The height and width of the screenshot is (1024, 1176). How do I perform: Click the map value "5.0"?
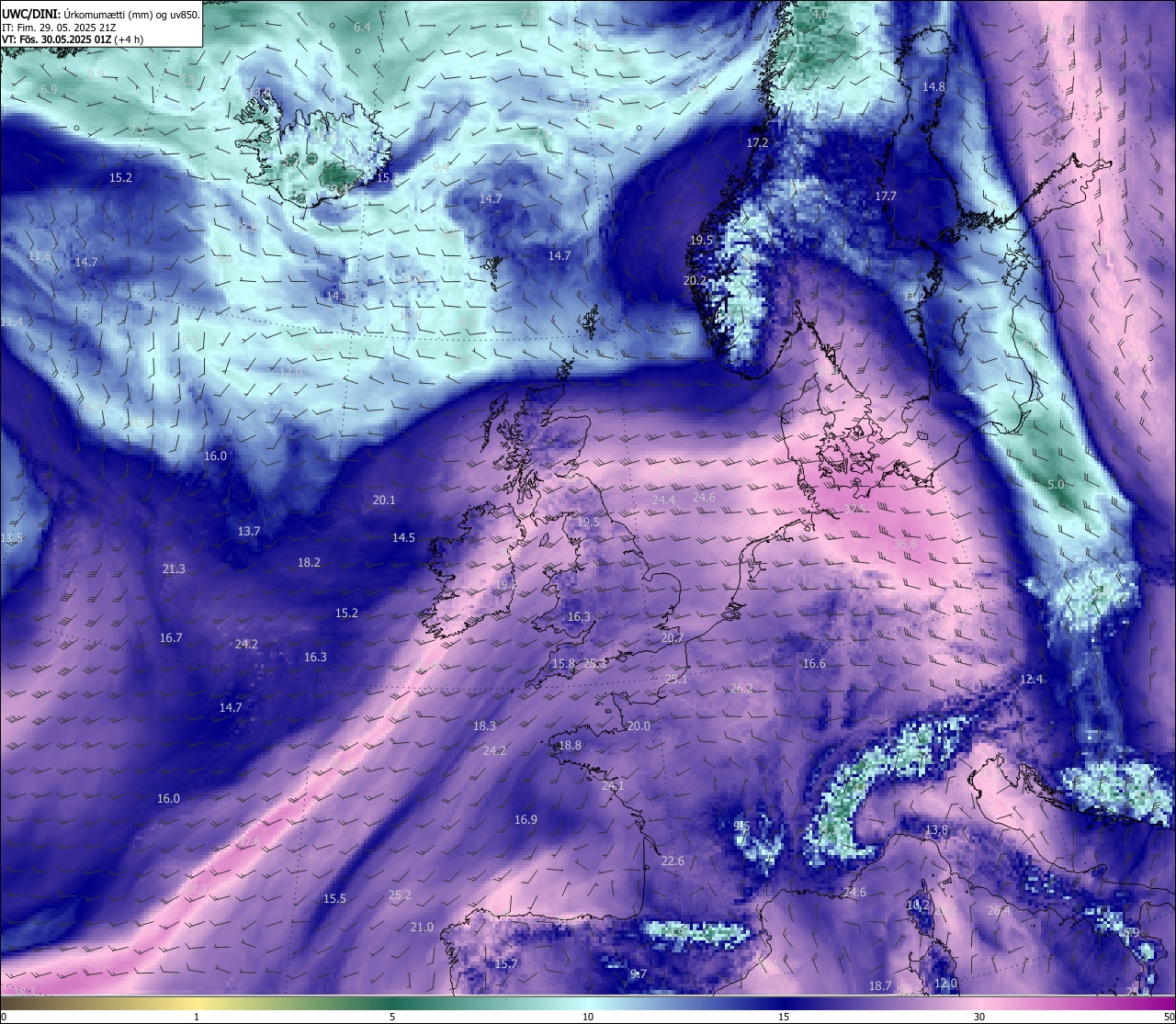click(1056, 484)
